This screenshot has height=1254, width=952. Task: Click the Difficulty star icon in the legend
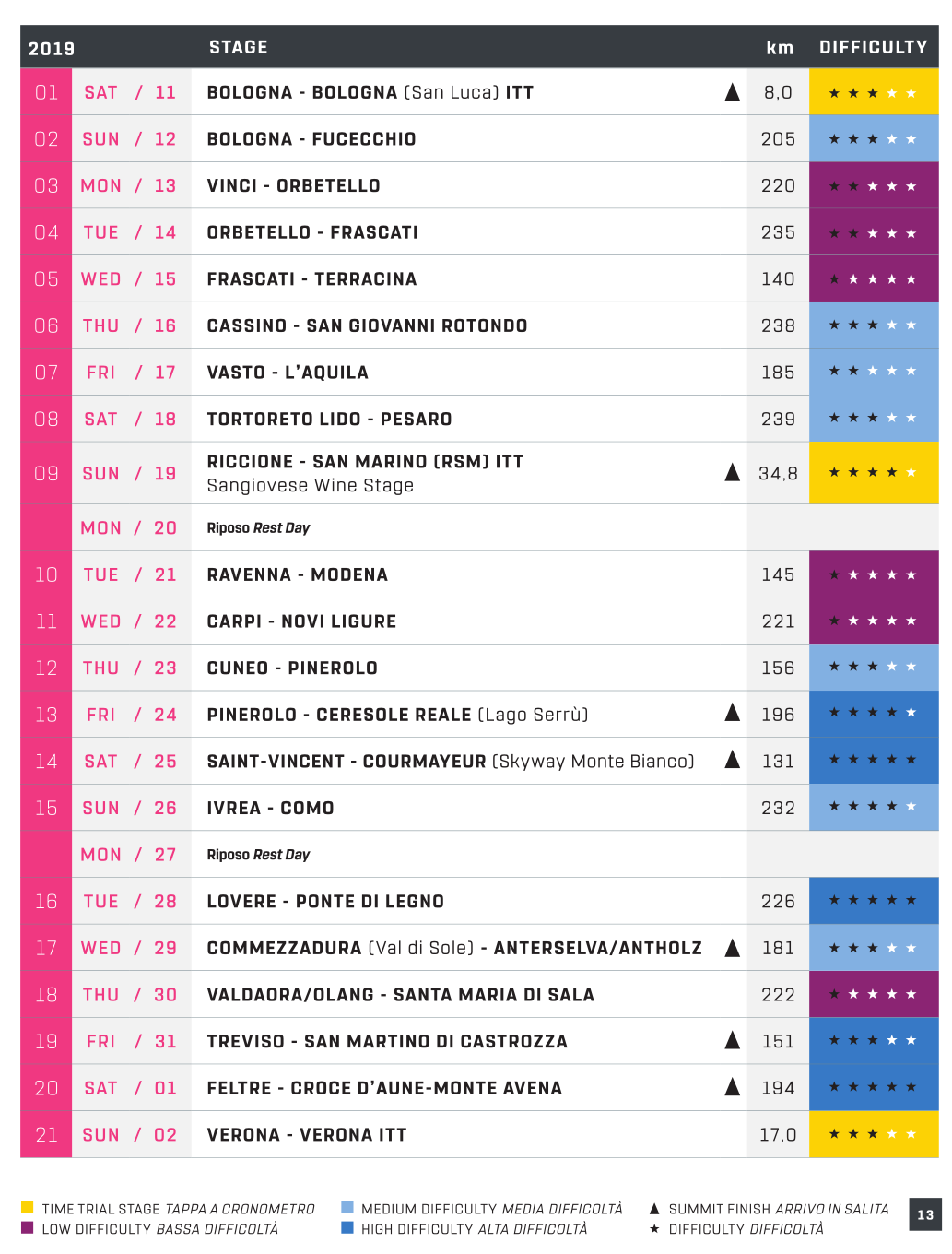coord(654,1229)
